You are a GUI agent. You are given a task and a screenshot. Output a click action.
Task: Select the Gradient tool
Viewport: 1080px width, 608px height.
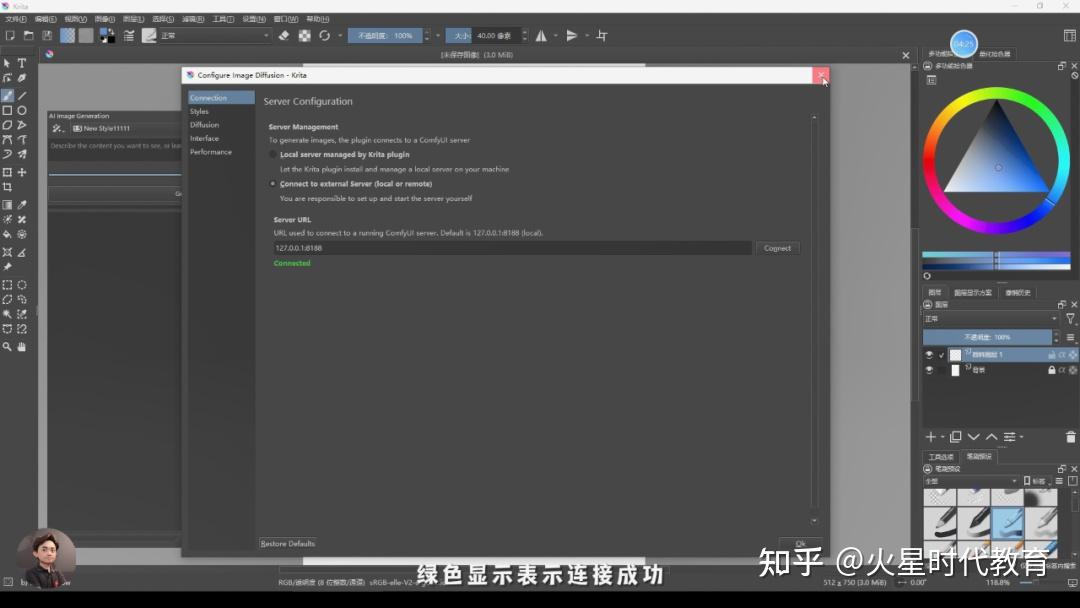tap(8, 205)
